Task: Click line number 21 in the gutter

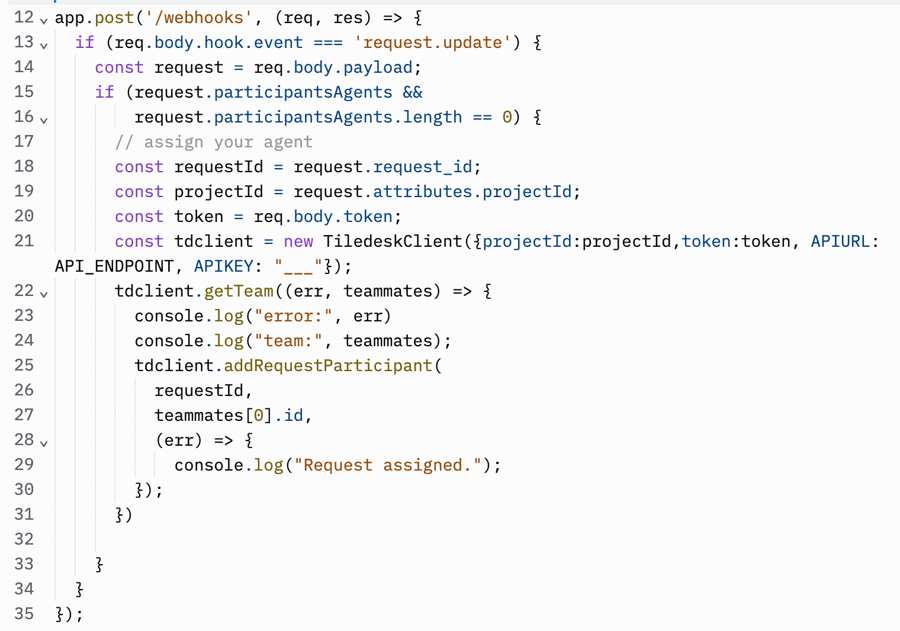Action: (x=23, y=241)
